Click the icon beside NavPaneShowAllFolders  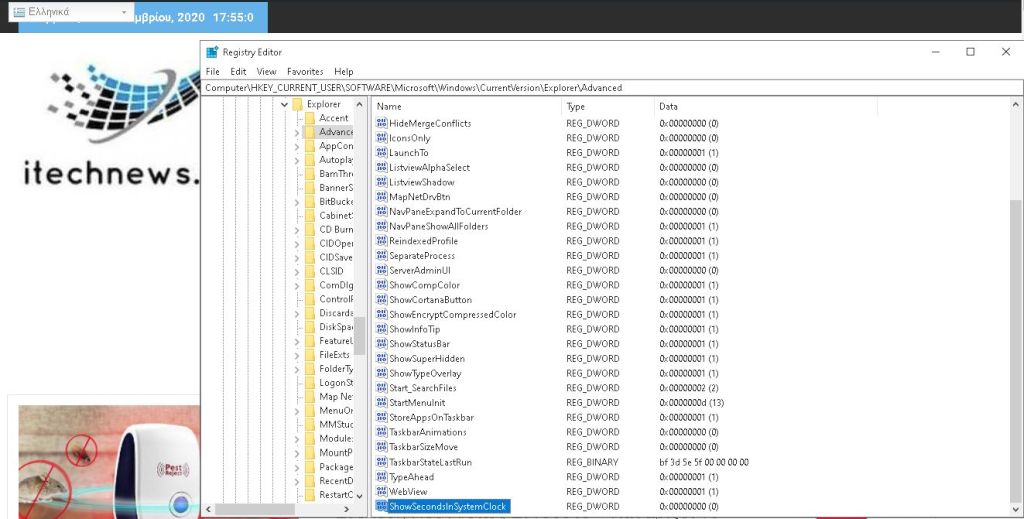pyautogui.click(x=382, y=226)
